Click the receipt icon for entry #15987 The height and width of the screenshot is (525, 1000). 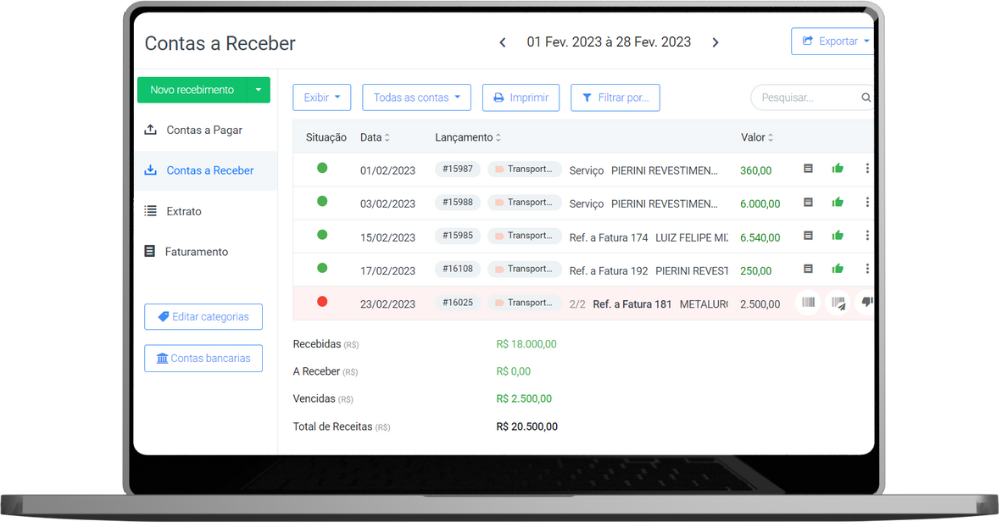click(808, 169)
